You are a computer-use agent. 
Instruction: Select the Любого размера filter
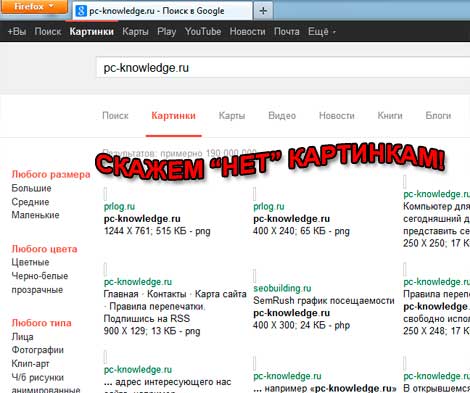tap(51, 174)
